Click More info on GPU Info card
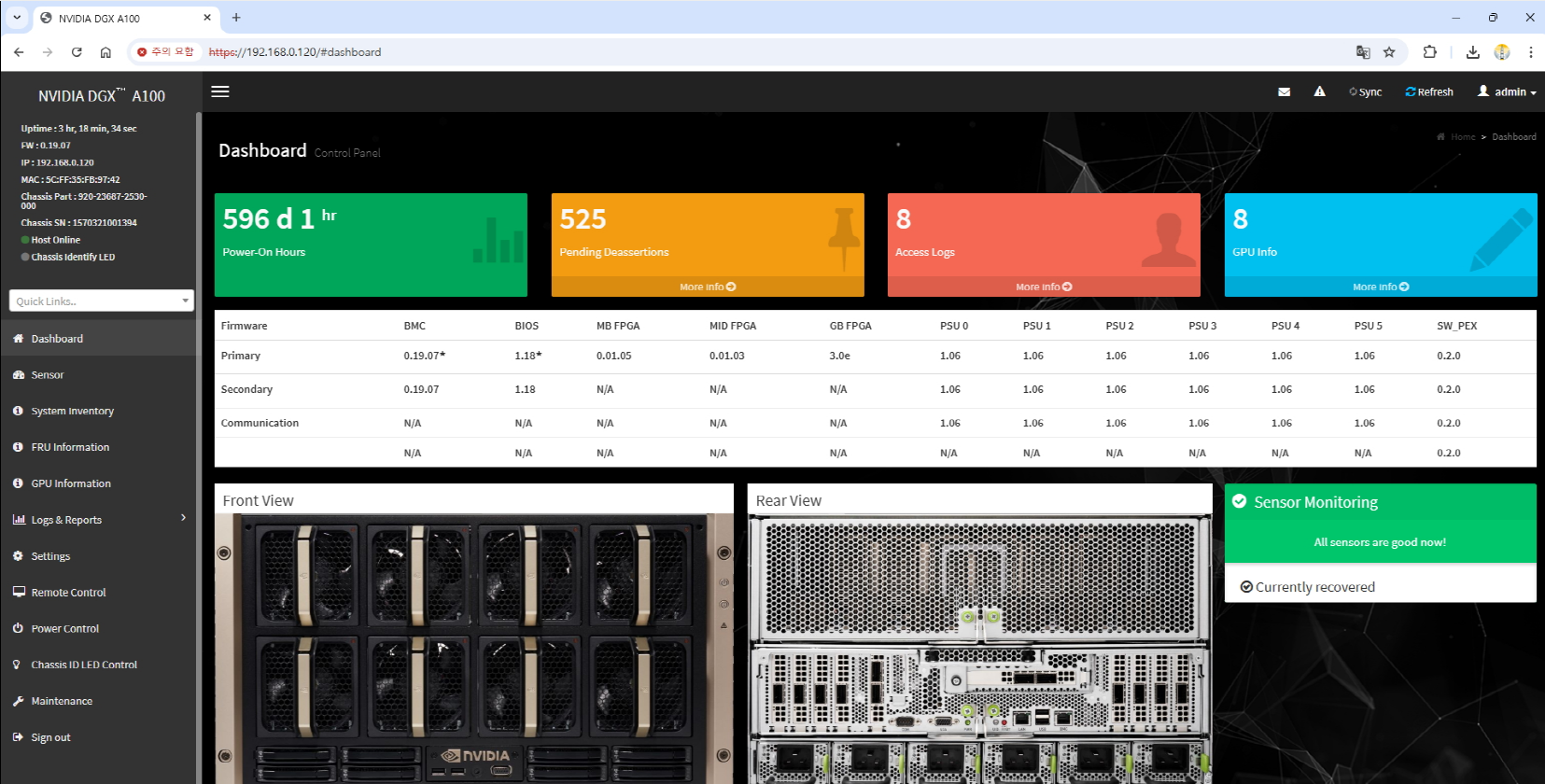Image resolution: width=1545 pixels, height=784 pixels. (1381, 287)
